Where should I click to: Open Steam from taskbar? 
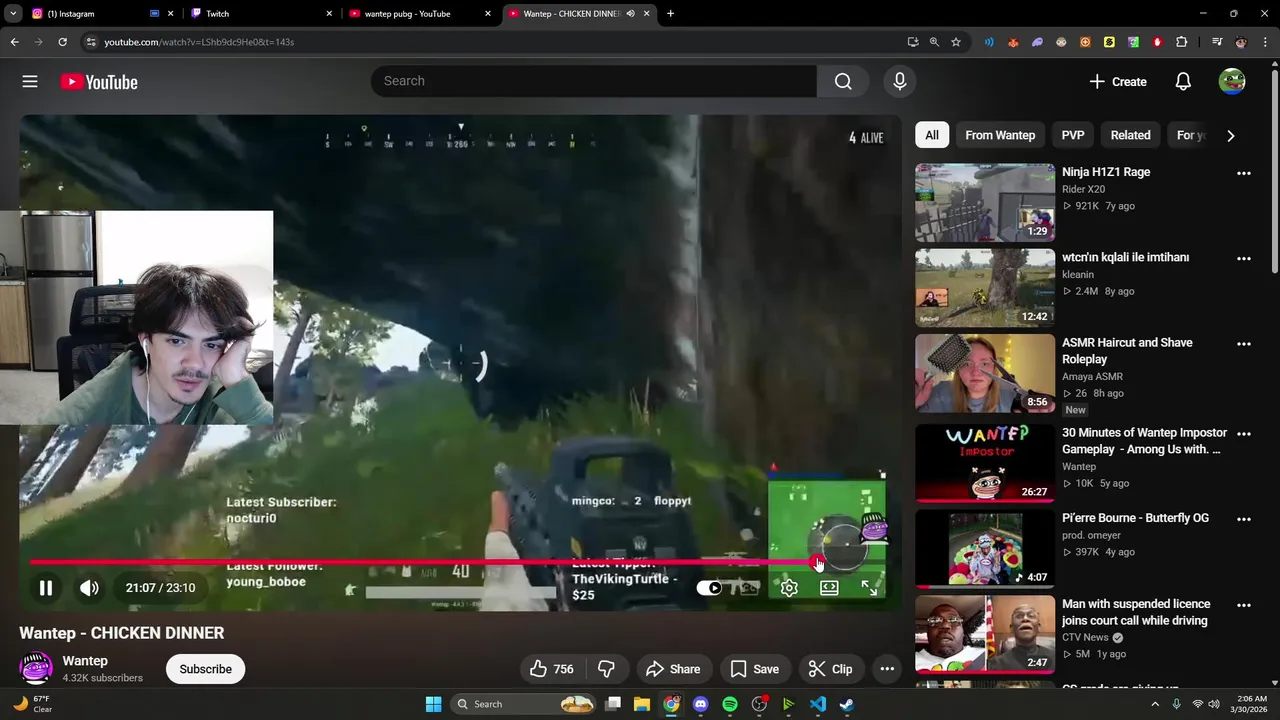(847, 704)
